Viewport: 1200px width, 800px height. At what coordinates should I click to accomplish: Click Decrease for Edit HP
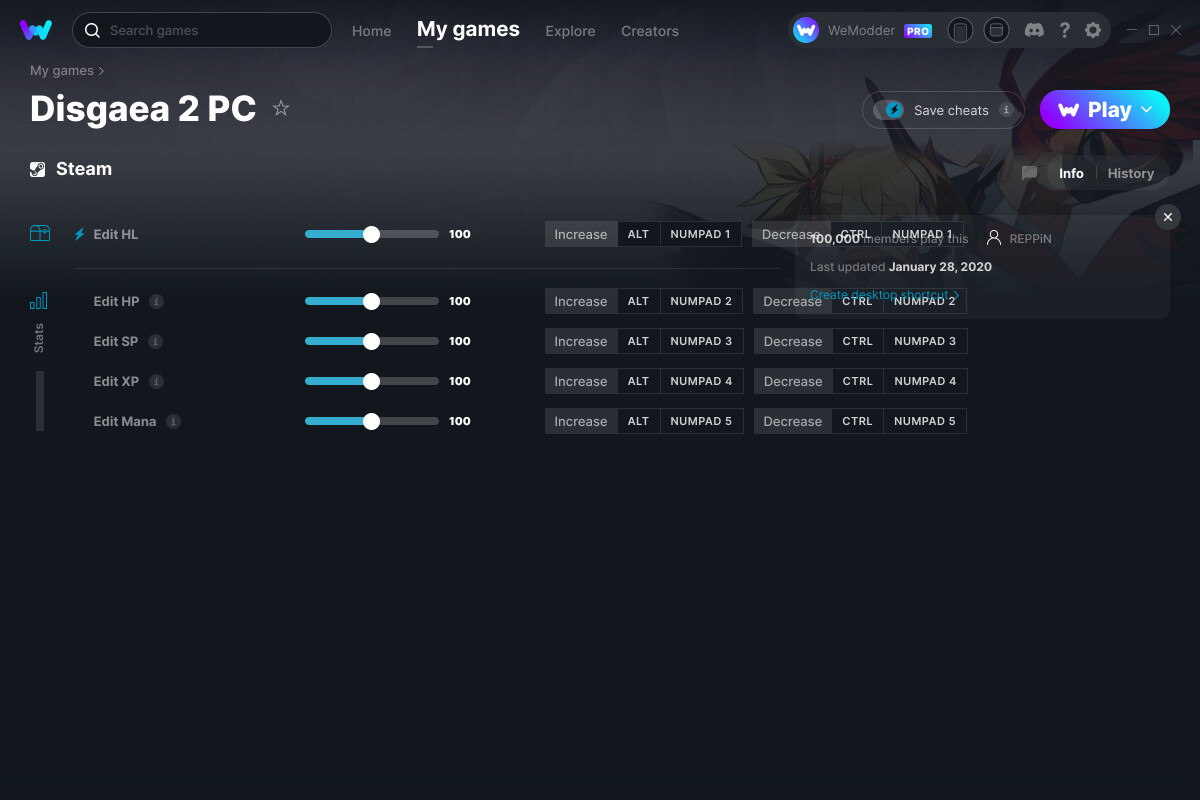793,301
